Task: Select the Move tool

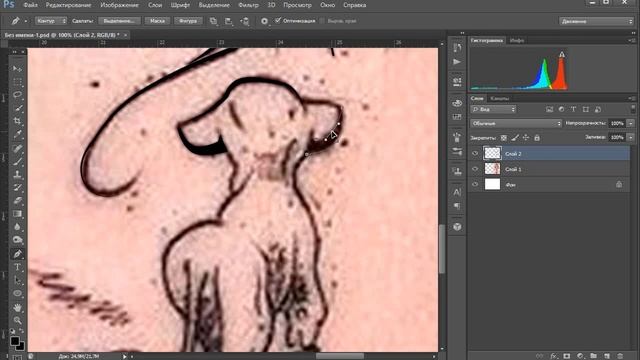Action: (17, 69)
